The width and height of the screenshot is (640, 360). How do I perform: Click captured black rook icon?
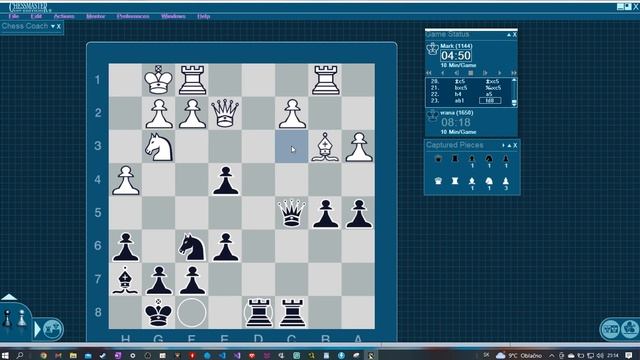tap(455, 158)
